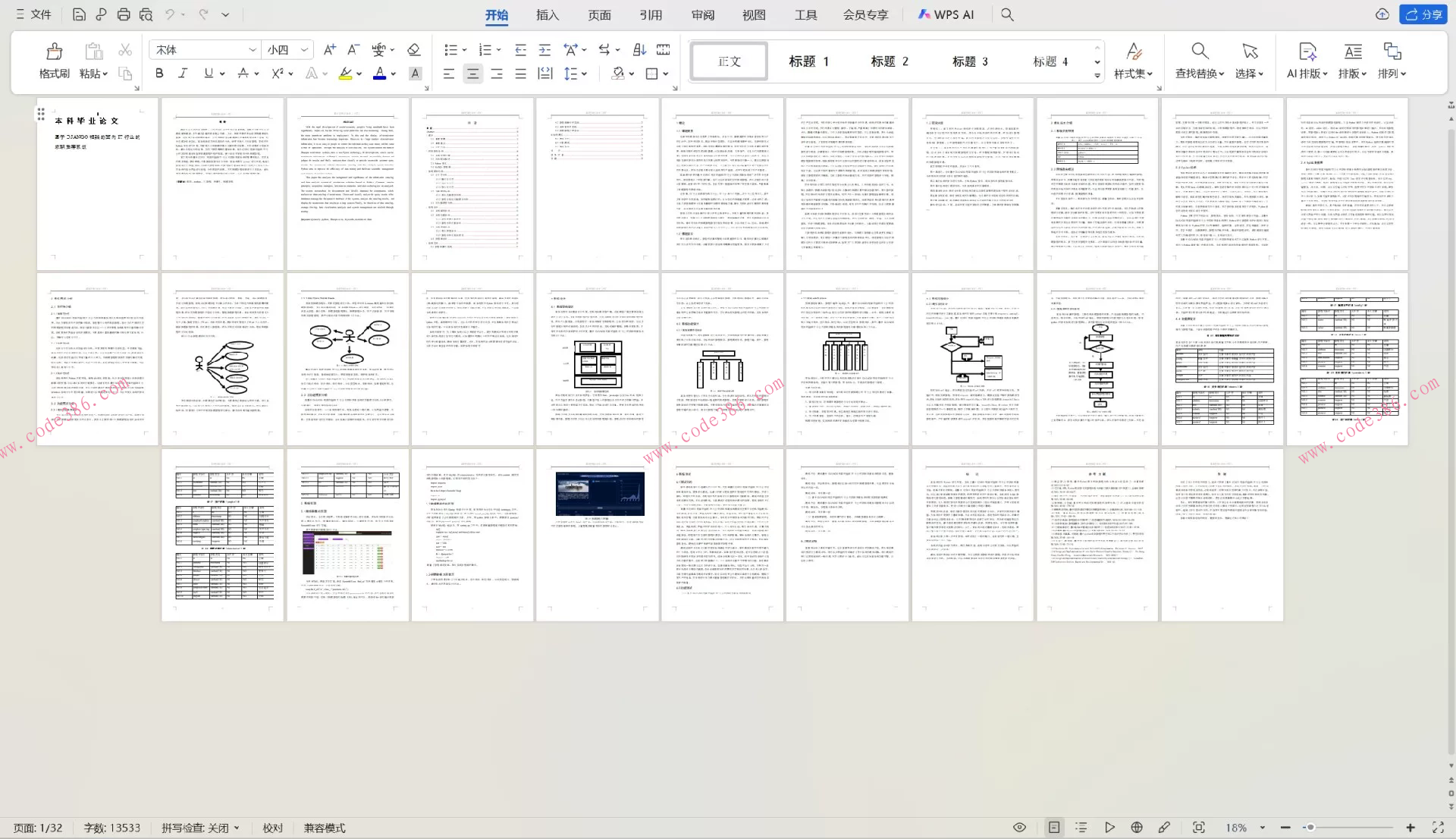Switch to the 插入 ribbon tab
Screen dimensions: 1456x839
[x=547, y=14]
